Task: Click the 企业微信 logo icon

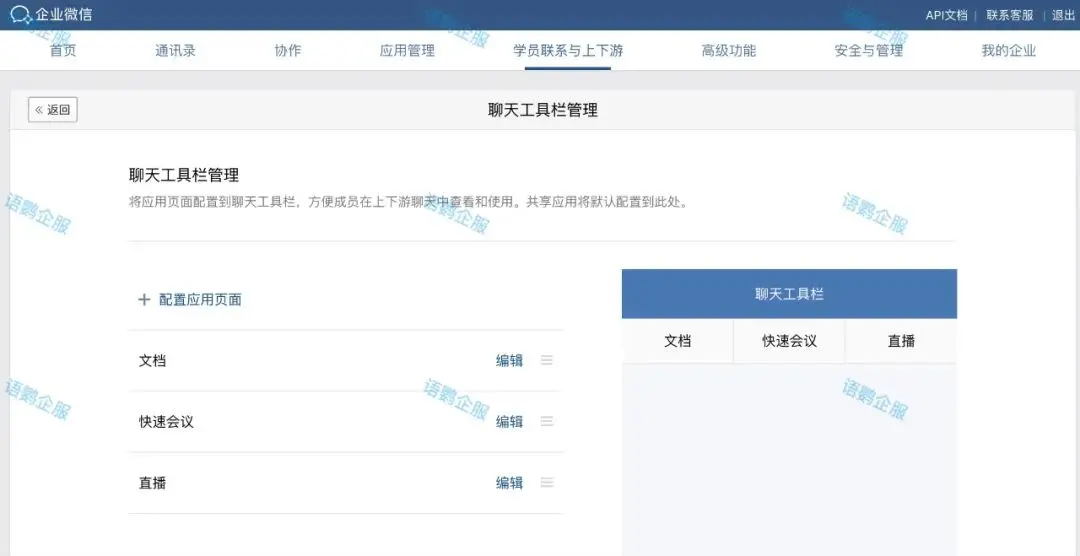Action: [21, 15]
